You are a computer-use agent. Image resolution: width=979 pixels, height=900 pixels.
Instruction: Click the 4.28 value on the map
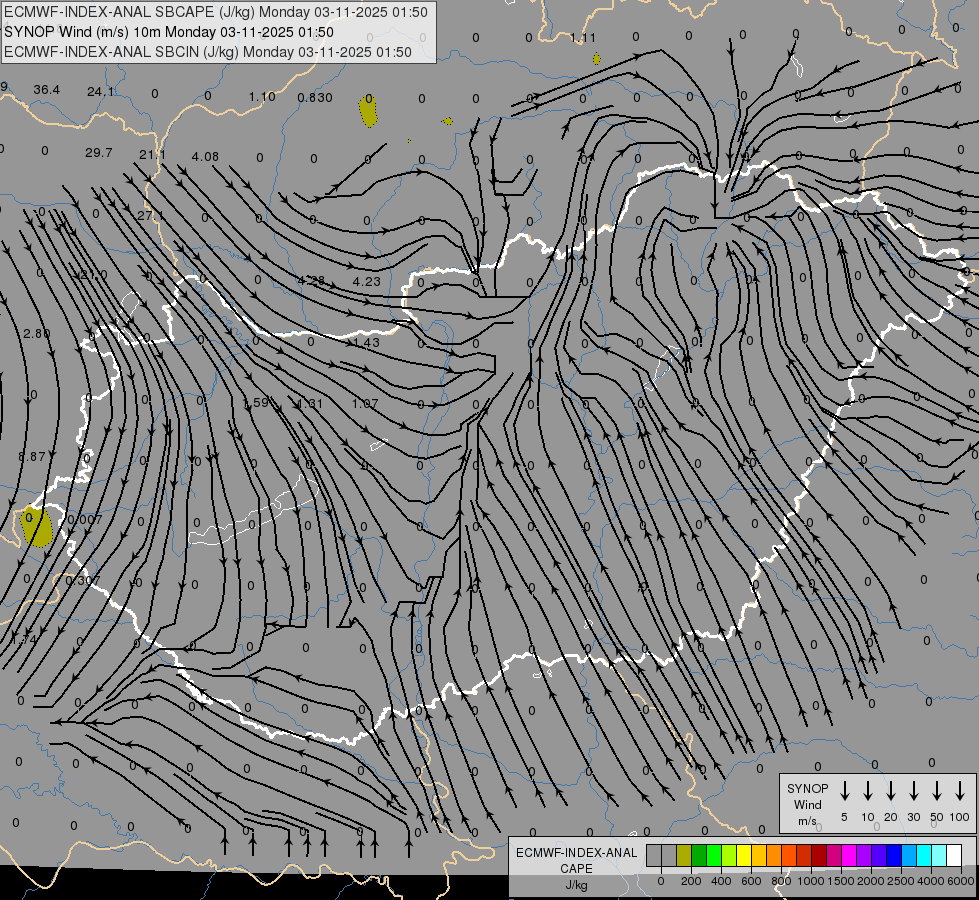click(x=311, y=280)
